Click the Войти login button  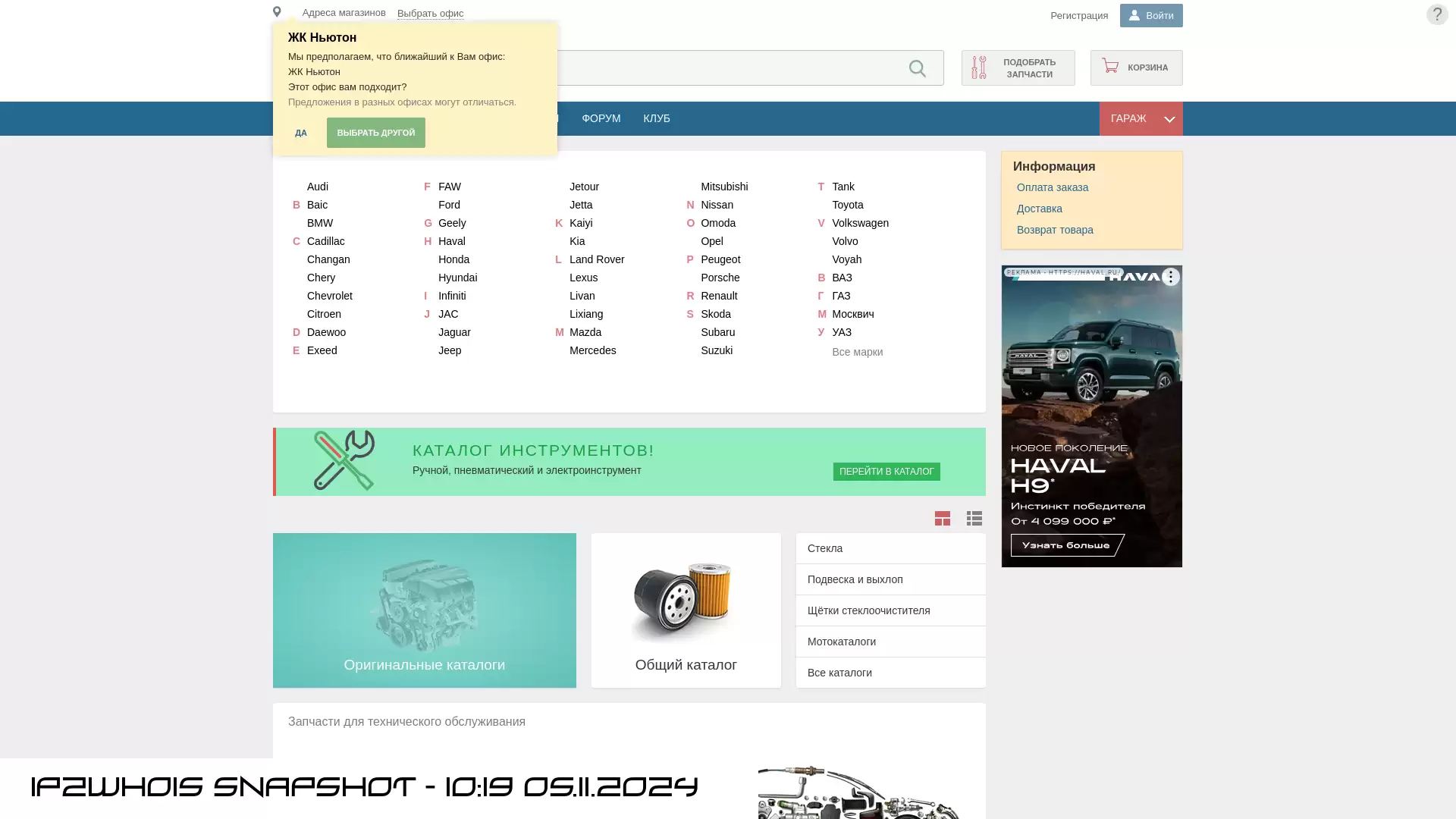pyautogui.click(x=1151, y=15)
